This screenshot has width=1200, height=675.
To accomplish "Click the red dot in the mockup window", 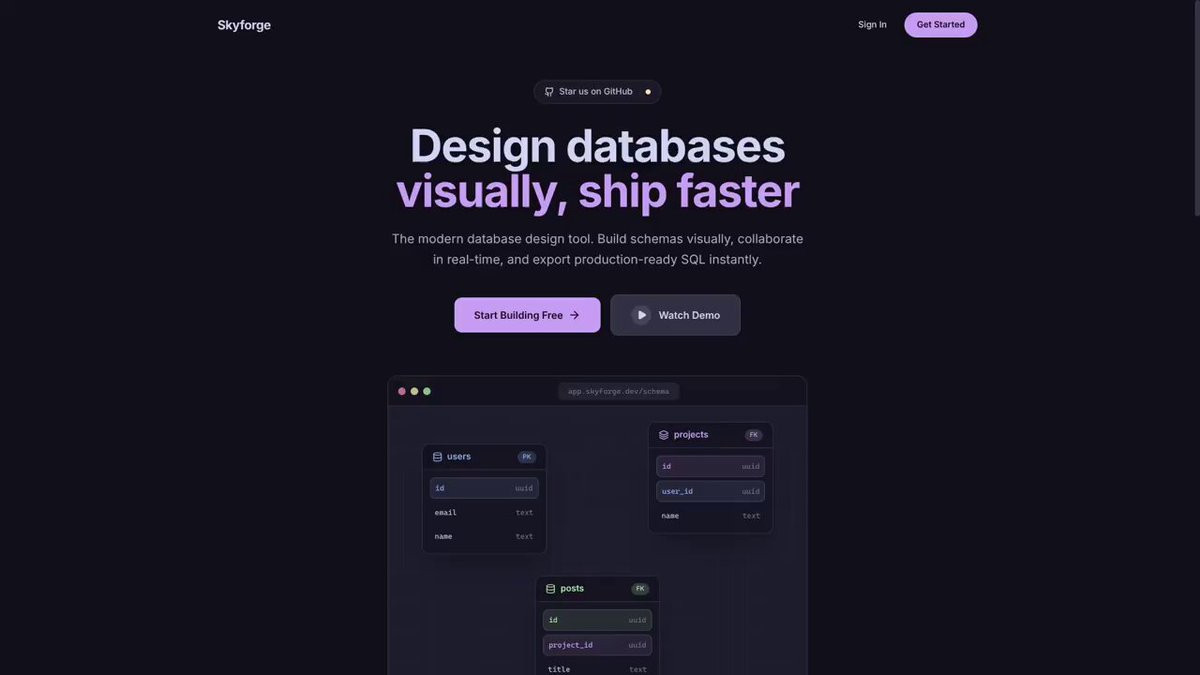I will point(402,391).
